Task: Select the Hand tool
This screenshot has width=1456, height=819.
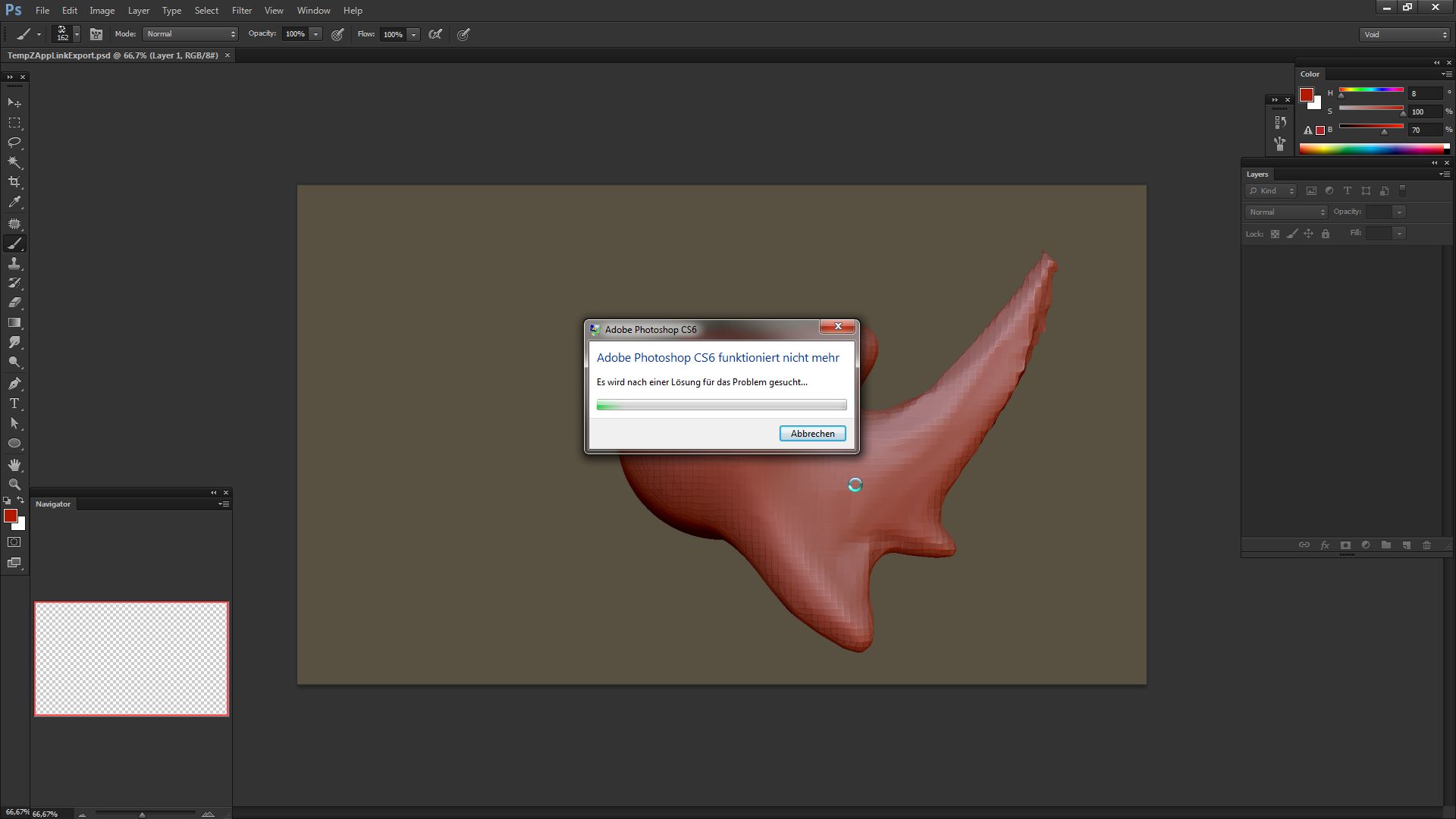Action: tap(14, 465)
